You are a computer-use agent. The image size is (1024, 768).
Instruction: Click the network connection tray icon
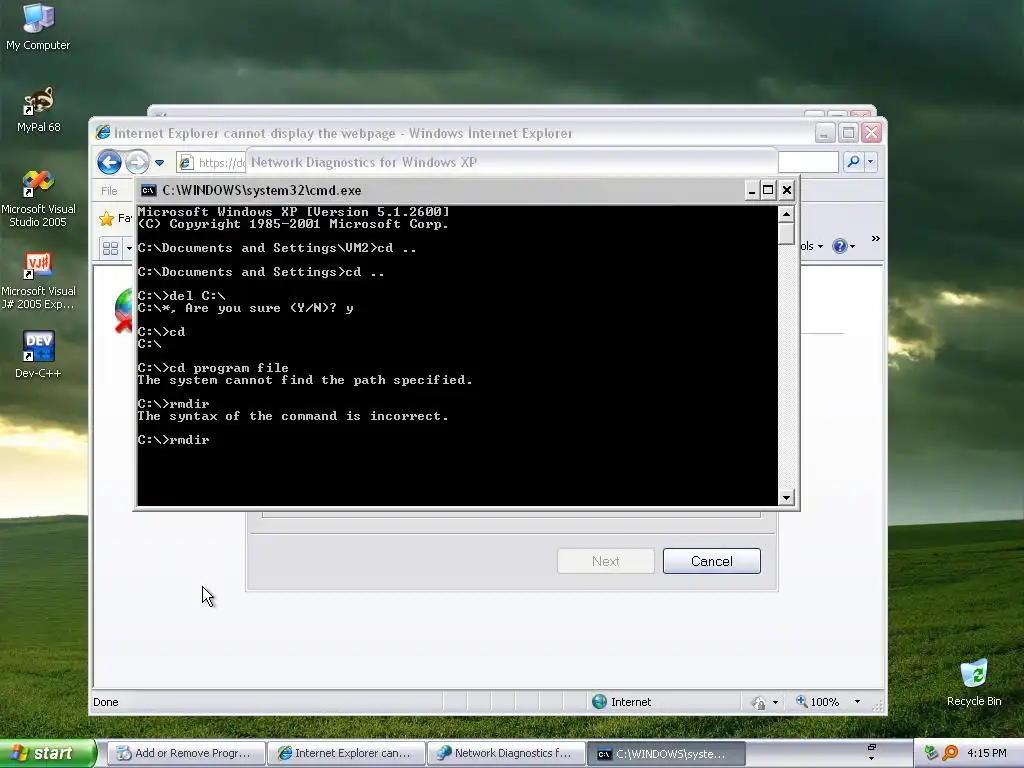pos(932,753)
